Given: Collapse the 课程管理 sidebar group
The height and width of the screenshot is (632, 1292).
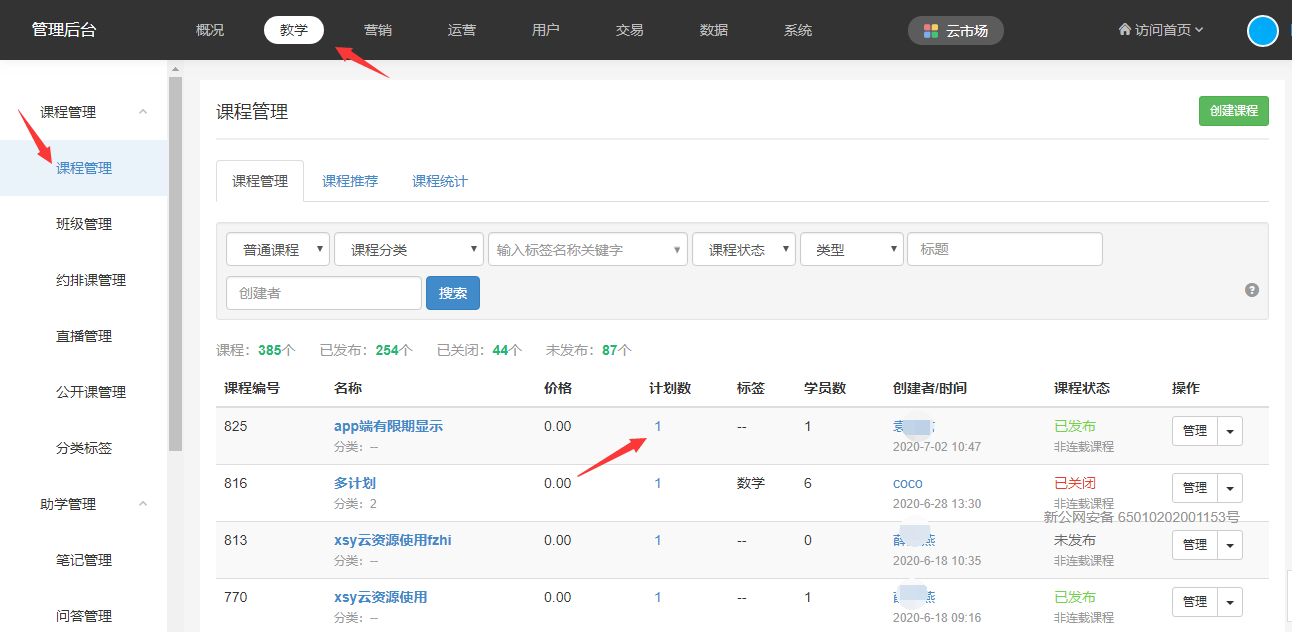Looking at the screenshot, I should coord(143,112).
